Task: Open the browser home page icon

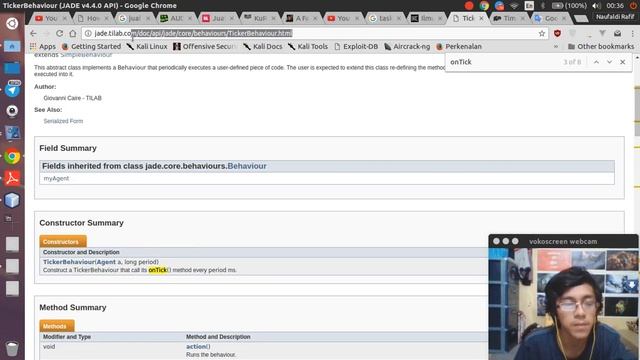Action: (x=73, y=33)
